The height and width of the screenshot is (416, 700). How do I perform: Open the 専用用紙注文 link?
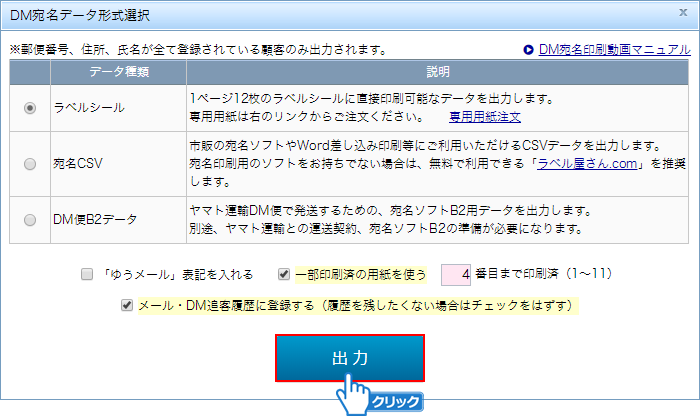tap(485, 117)
